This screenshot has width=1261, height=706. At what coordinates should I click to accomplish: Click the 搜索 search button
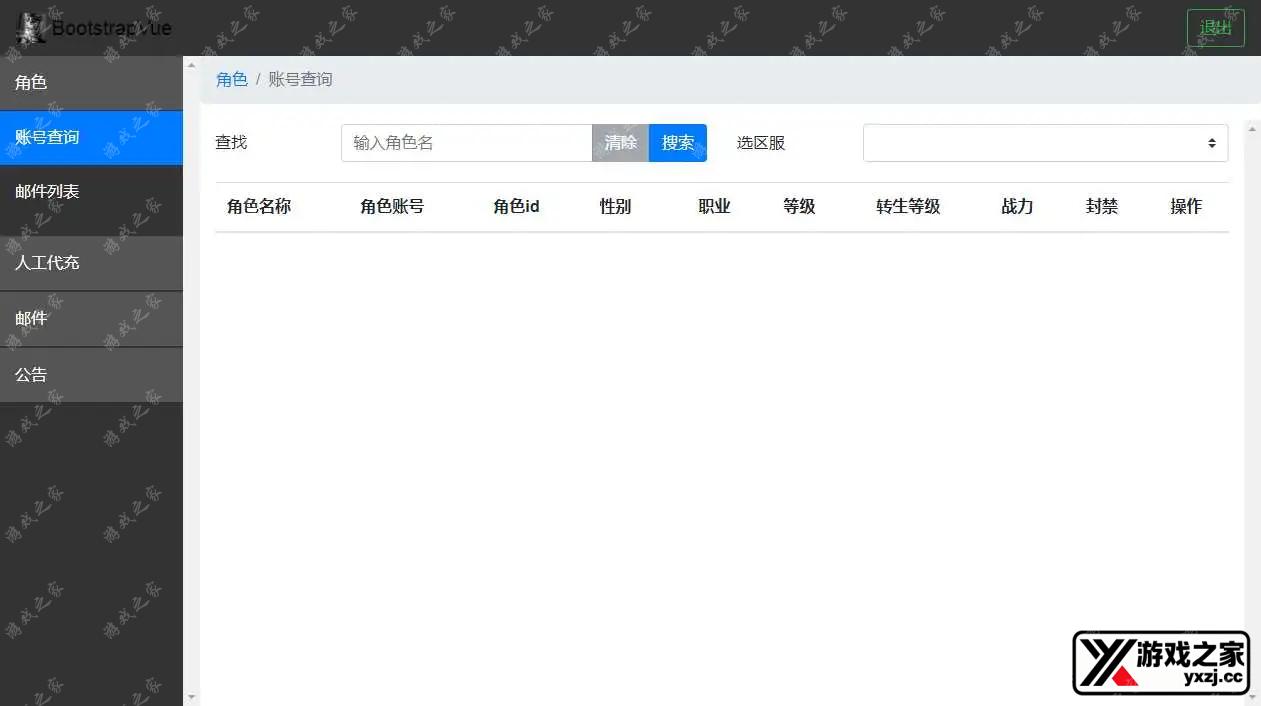(678, 143)
